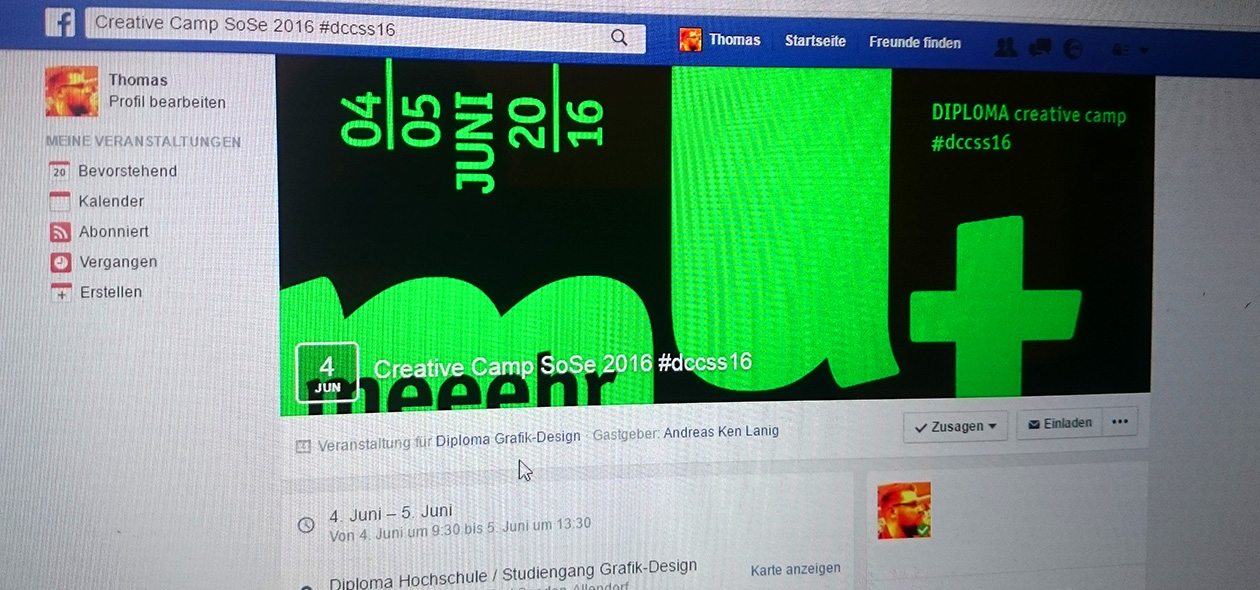This screenshot has height=590, width=1260.
Task: Open Abonniert events
Action: 114,231
